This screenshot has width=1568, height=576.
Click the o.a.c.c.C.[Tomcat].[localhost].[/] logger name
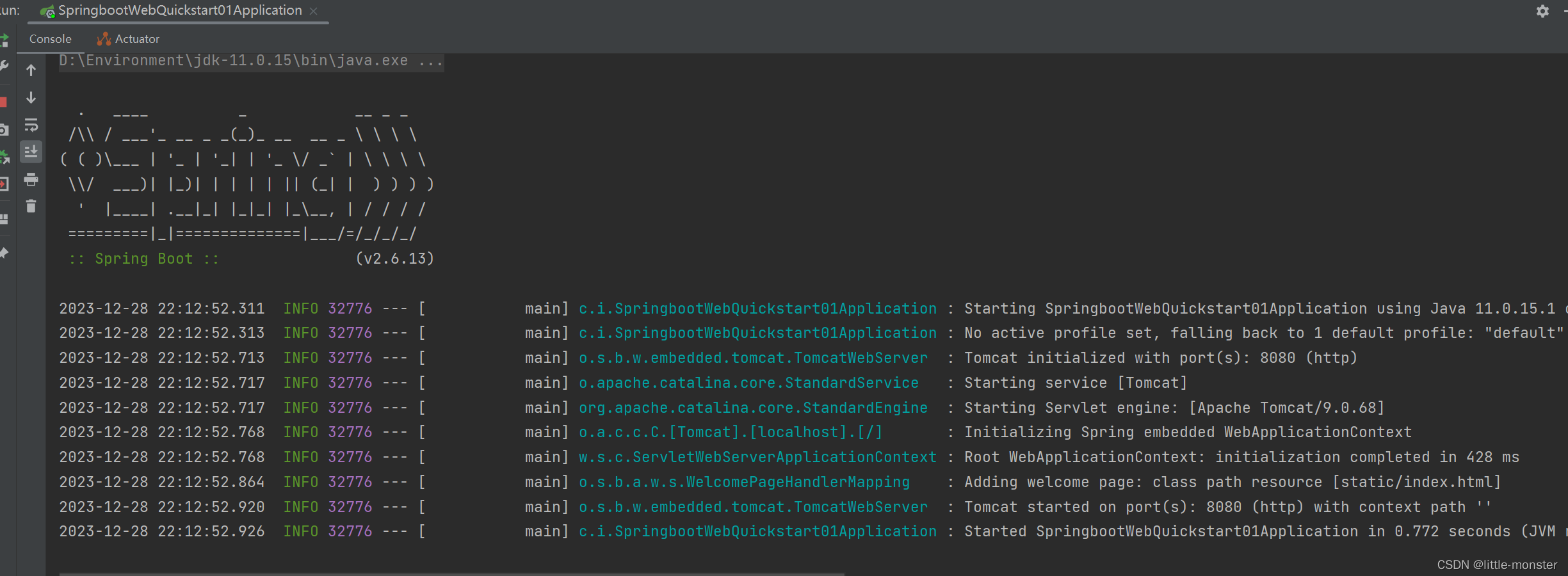[x=731, y=432]
